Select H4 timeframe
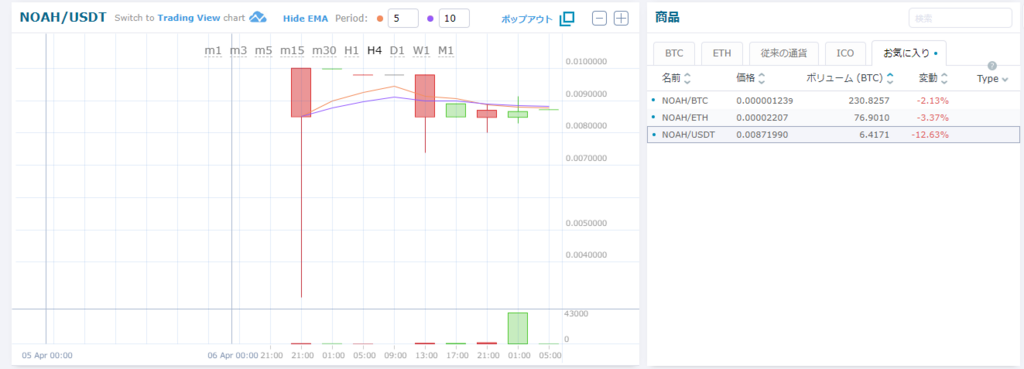This screenshot has width=1024, height=369. (374, 50)
